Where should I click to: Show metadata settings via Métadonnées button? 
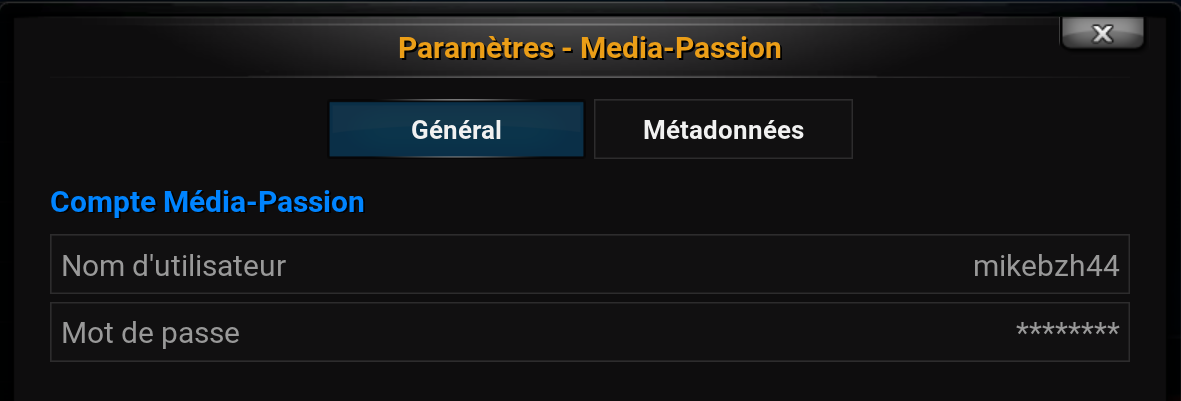[x=723, y=130]
